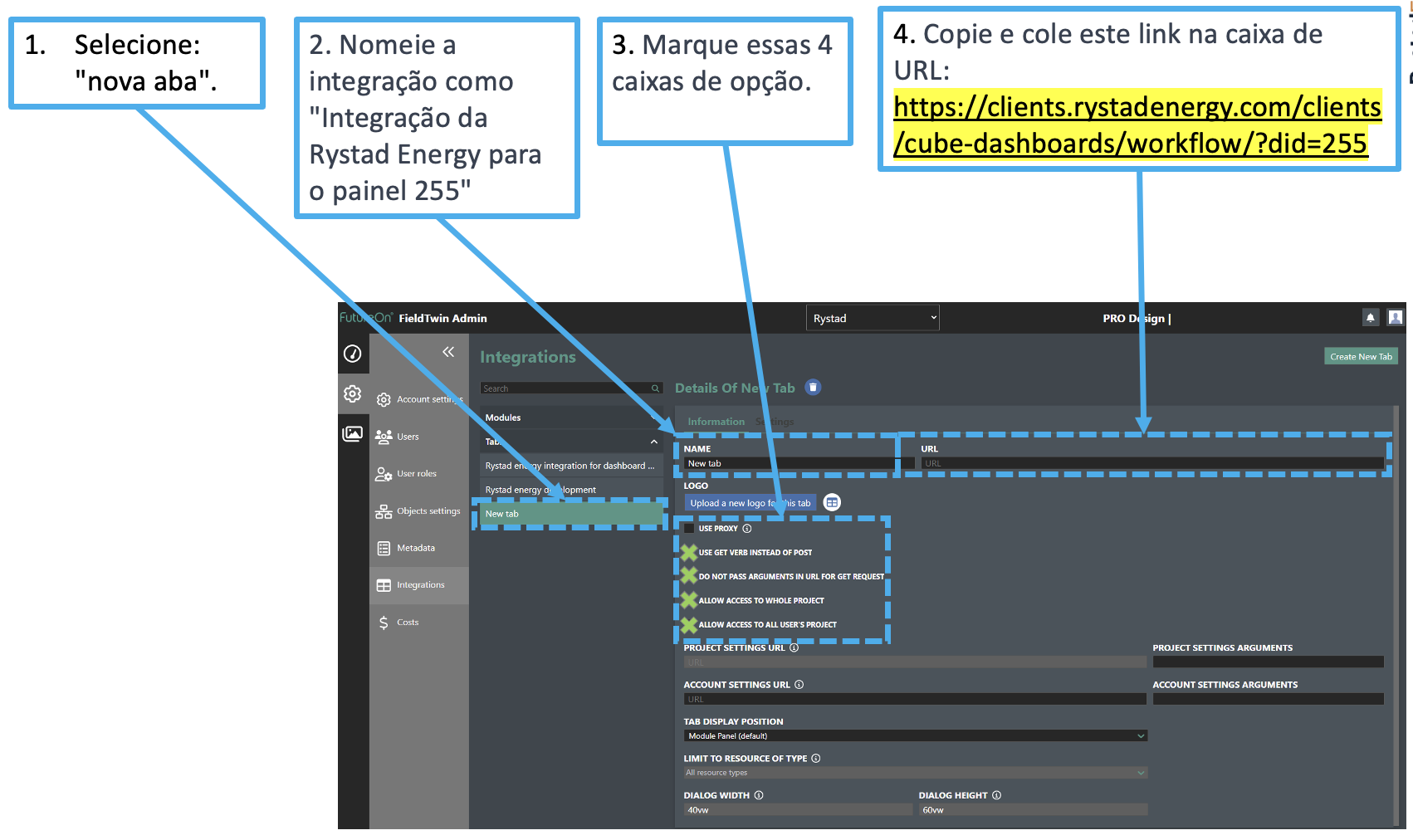Click the Dialog Height field
This screenshot has height=840, width=1413.
coord(1033,810)
